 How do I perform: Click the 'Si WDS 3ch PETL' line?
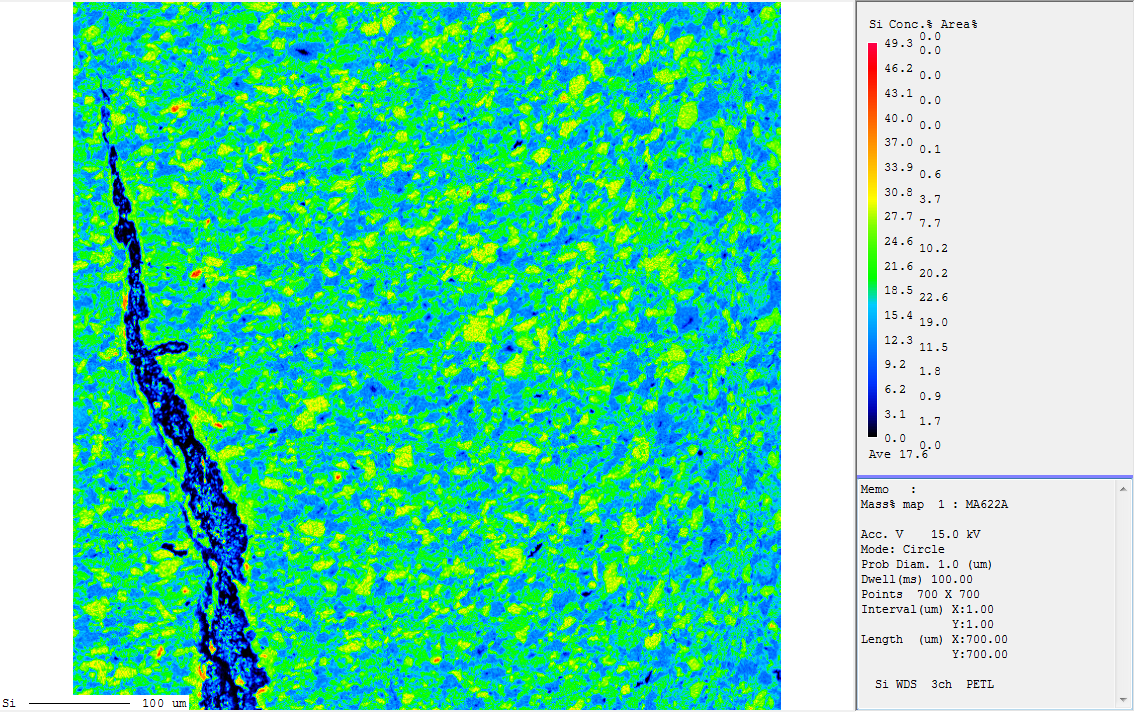pos(934,685)
